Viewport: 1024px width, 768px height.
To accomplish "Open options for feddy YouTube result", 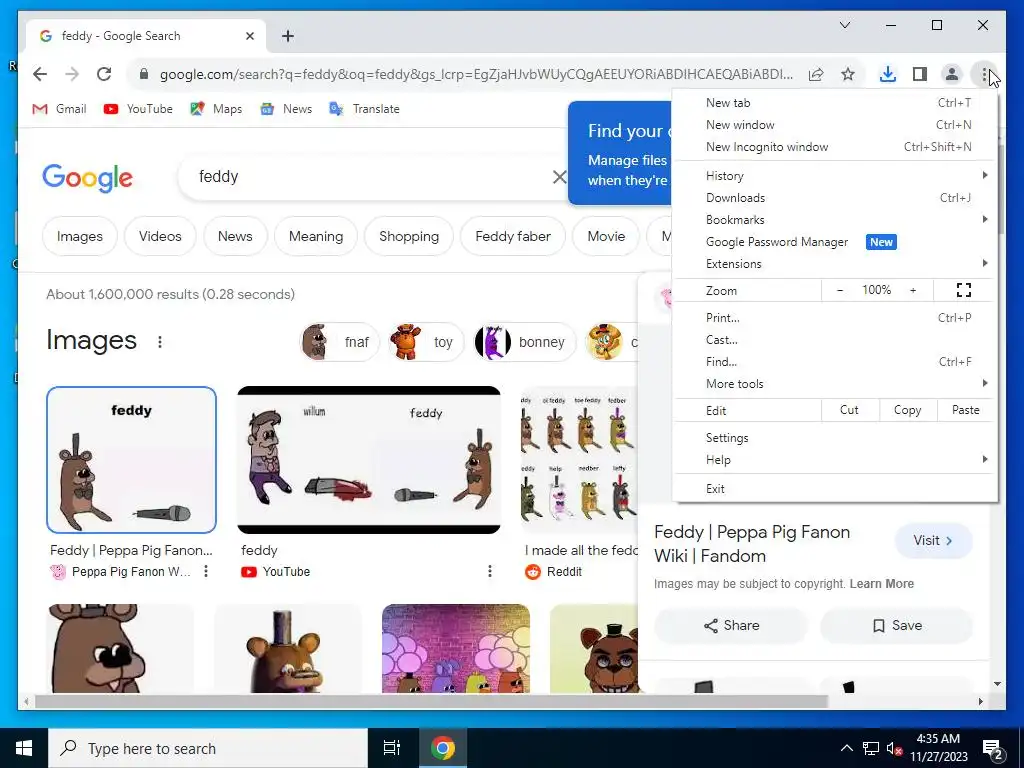I will (x=490, y=571).
